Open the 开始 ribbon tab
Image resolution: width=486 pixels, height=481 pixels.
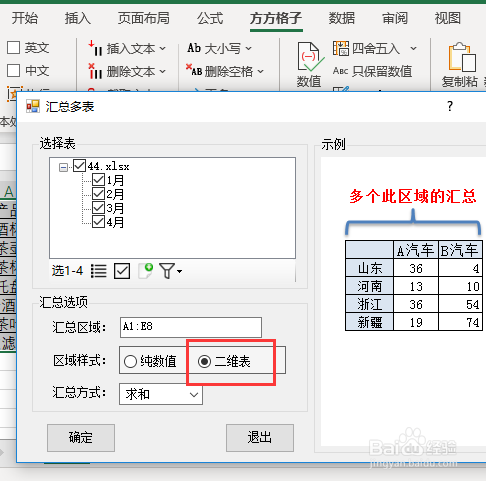pyautogui.click(x=24, y=18)
